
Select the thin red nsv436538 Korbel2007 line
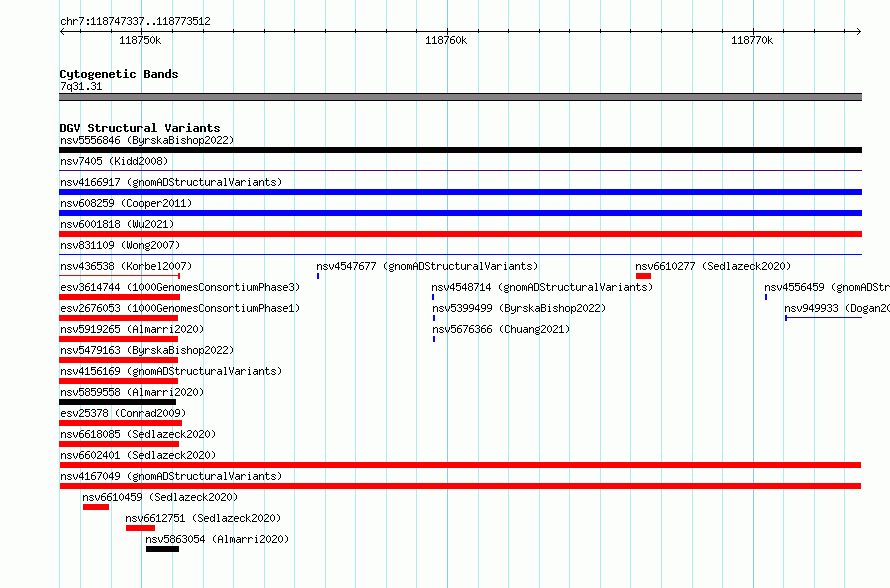pos(120,276)
